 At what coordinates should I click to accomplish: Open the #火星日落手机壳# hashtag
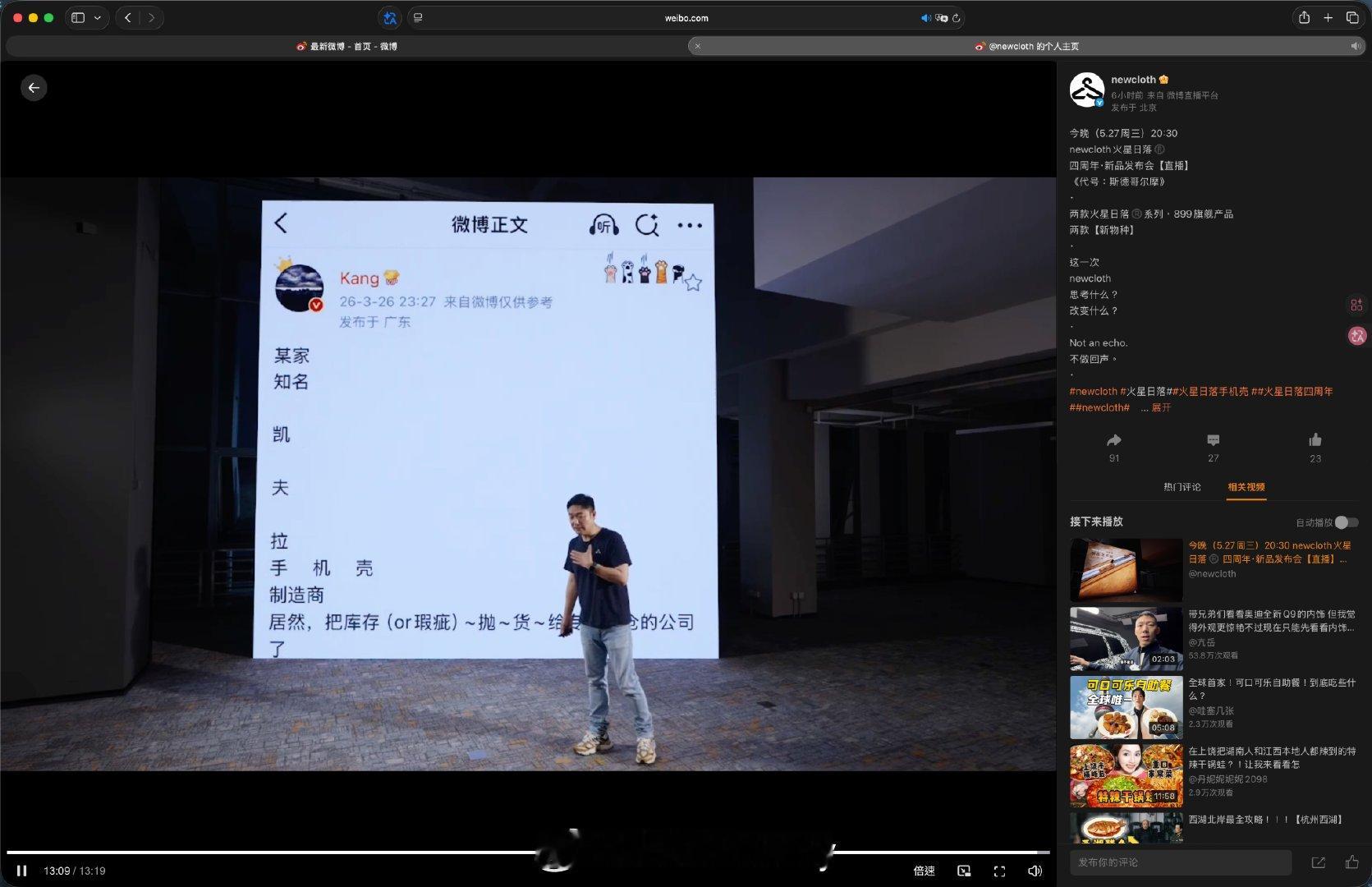tap(1210, 392)
